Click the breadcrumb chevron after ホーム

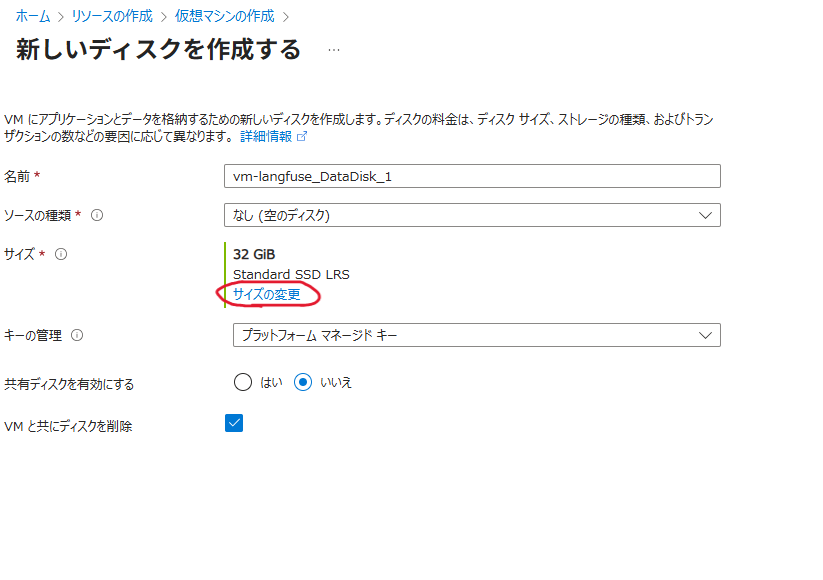click(x=62, y=15)
